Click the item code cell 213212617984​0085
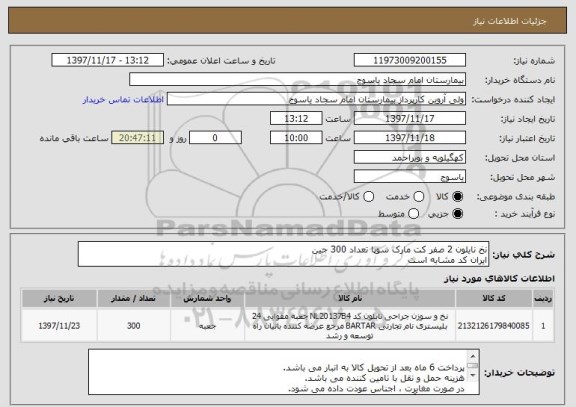This screenshot has width=576, height=407. point(494,326)
